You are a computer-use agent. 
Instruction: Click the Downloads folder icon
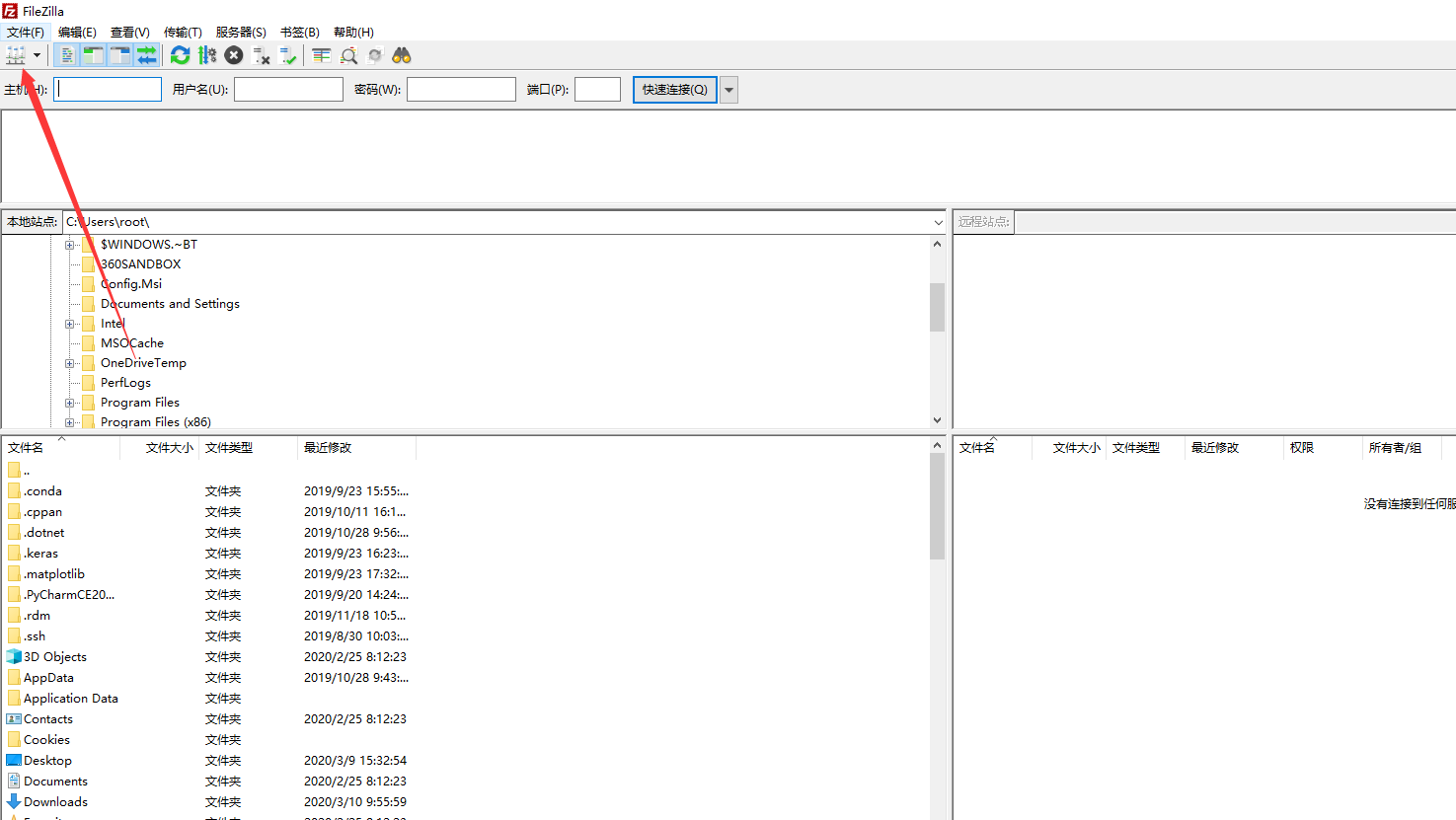(x=14, y=801)
